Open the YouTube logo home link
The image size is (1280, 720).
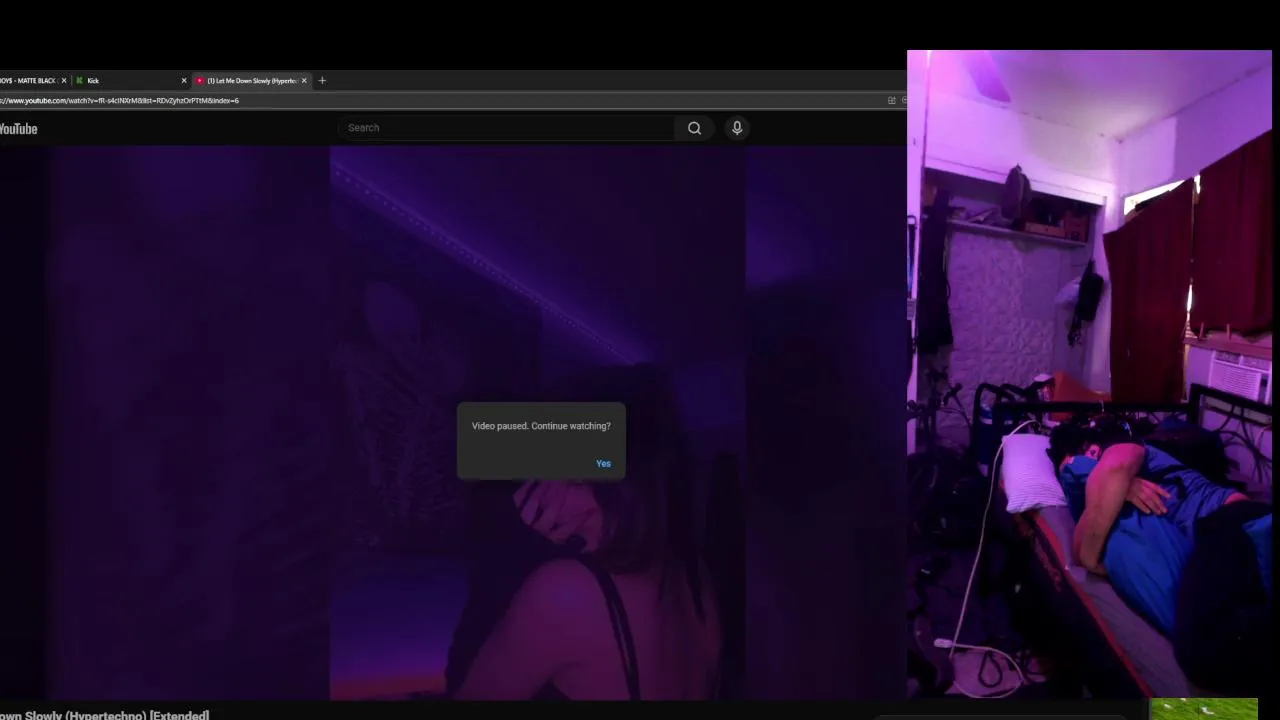click(18, 129)
